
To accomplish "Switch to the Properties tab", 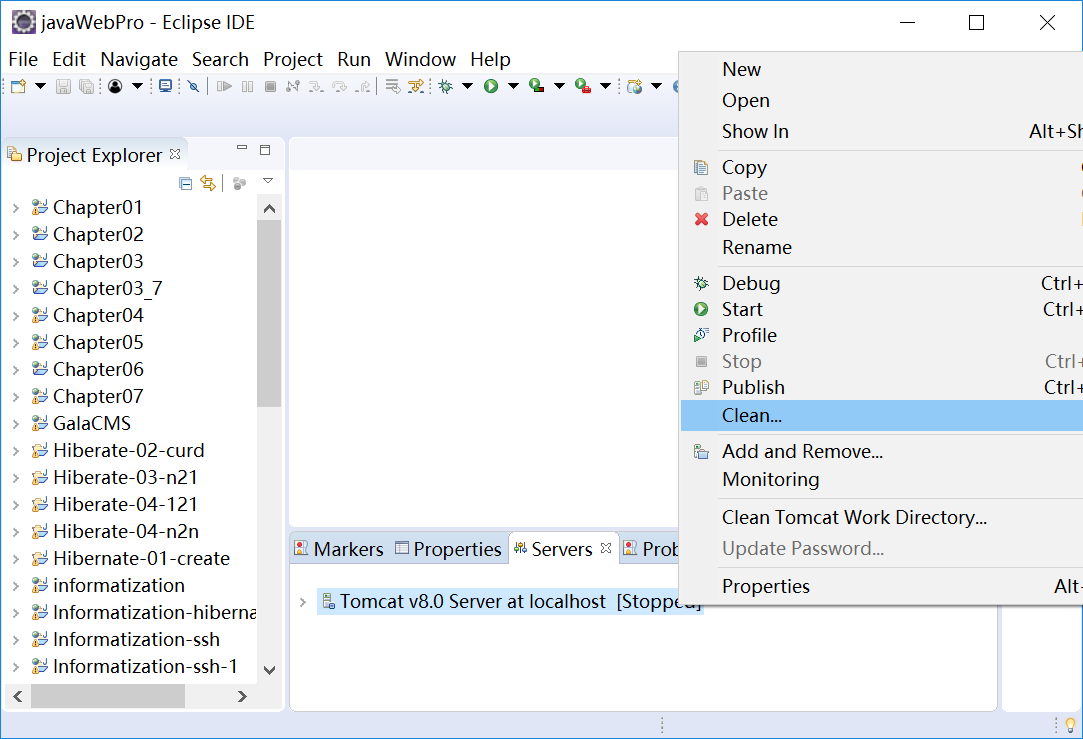I will click(x=448, y=549).
